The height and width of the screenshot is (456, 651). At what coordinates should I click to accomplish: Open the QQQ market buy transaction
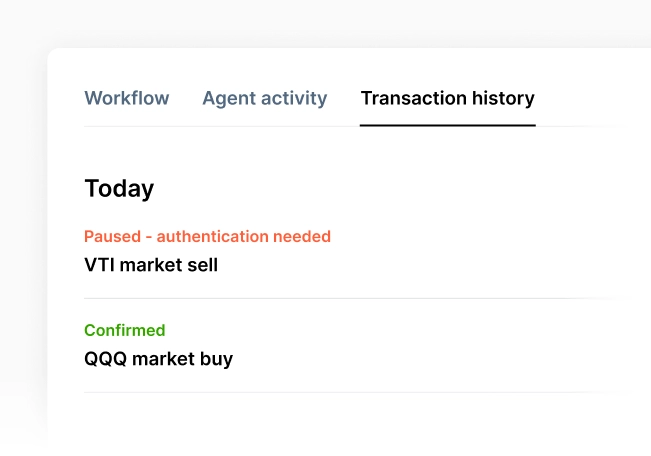pos(158,358)
